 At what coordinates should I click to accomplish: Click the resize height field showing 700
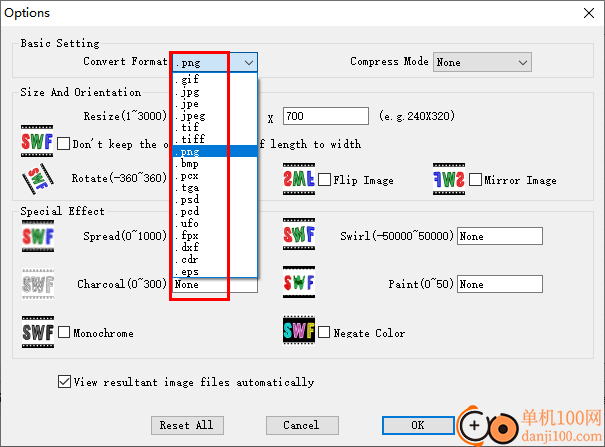326,116
